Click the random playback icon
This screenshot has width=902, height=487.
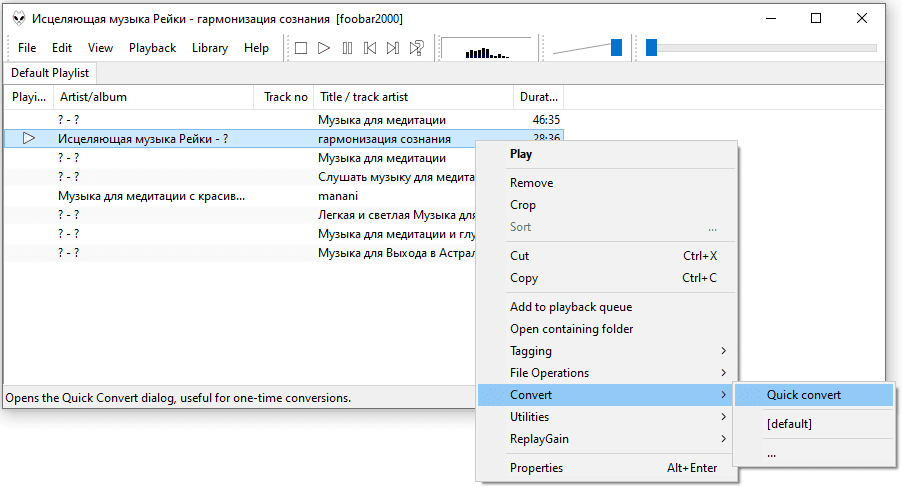click(x=417, y=48)
